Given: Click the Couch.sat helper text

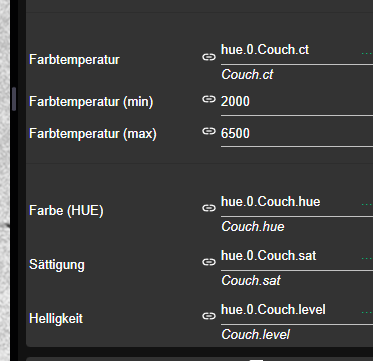Looking at the screenshot, I should (x=251, y=281).
